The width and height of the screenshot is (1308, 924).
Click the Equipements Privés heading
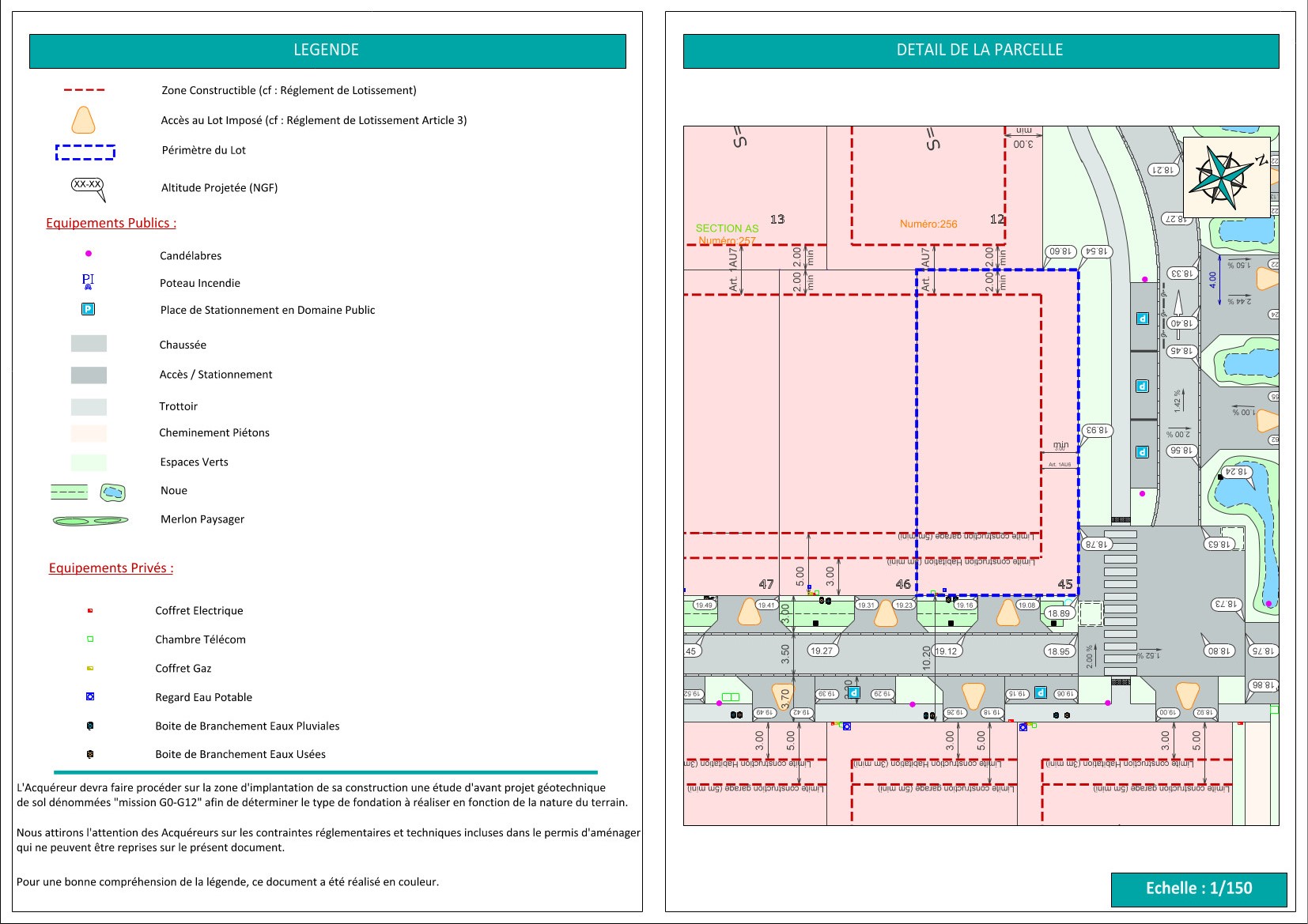[x=111, y=568]
